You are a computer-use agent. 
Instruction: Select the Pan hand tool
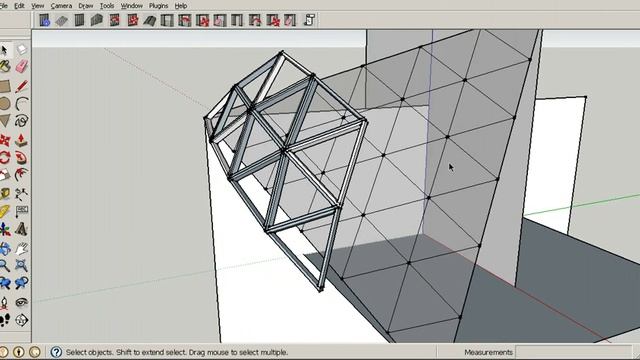[x=21, y=248]
